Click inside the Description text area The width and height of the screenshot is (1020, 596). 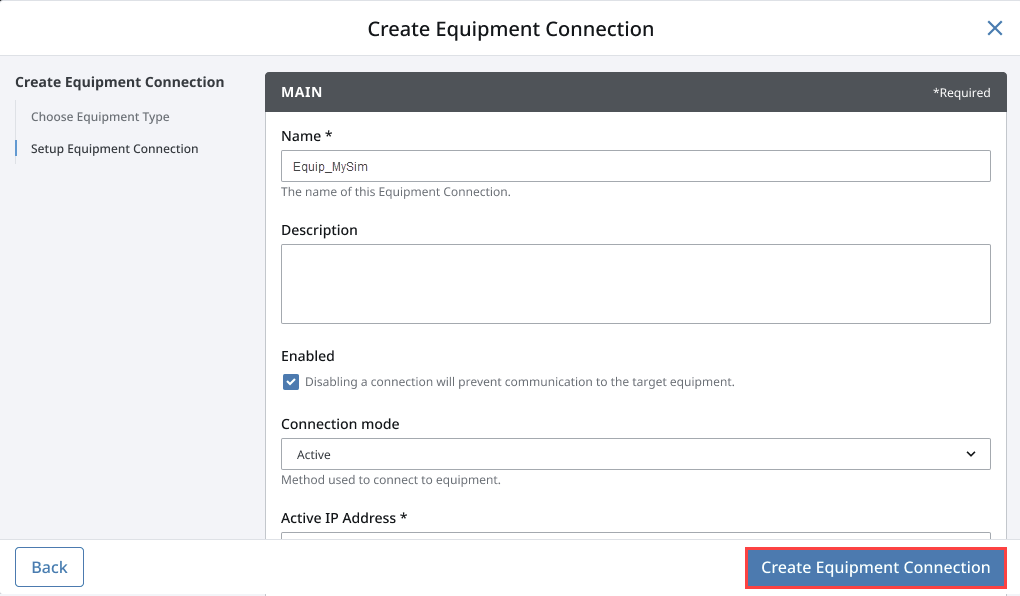click(x=636, y=284)
